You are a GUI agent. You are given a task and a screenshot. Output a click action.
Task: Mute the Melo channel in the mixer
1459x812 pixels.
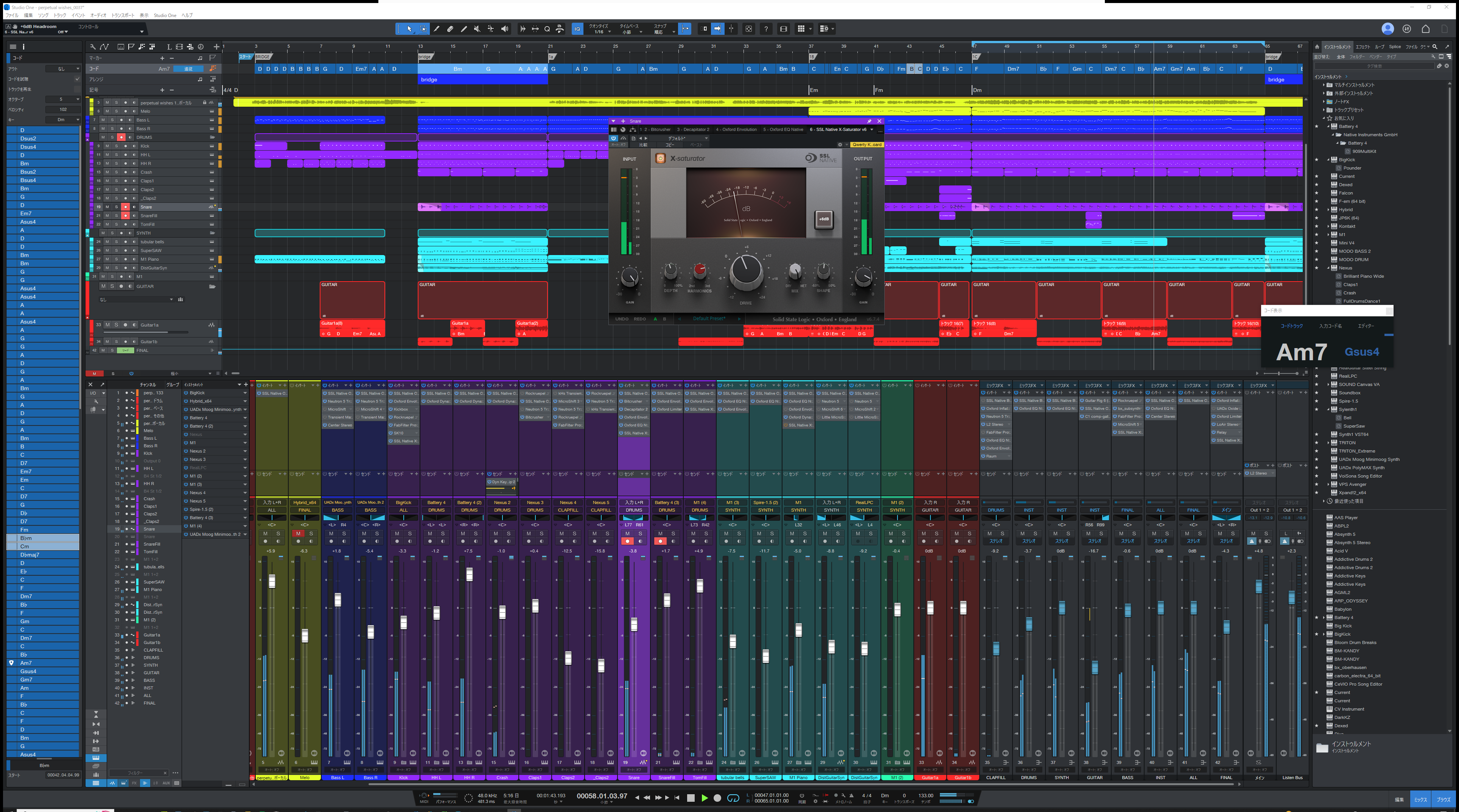point(297,534)
